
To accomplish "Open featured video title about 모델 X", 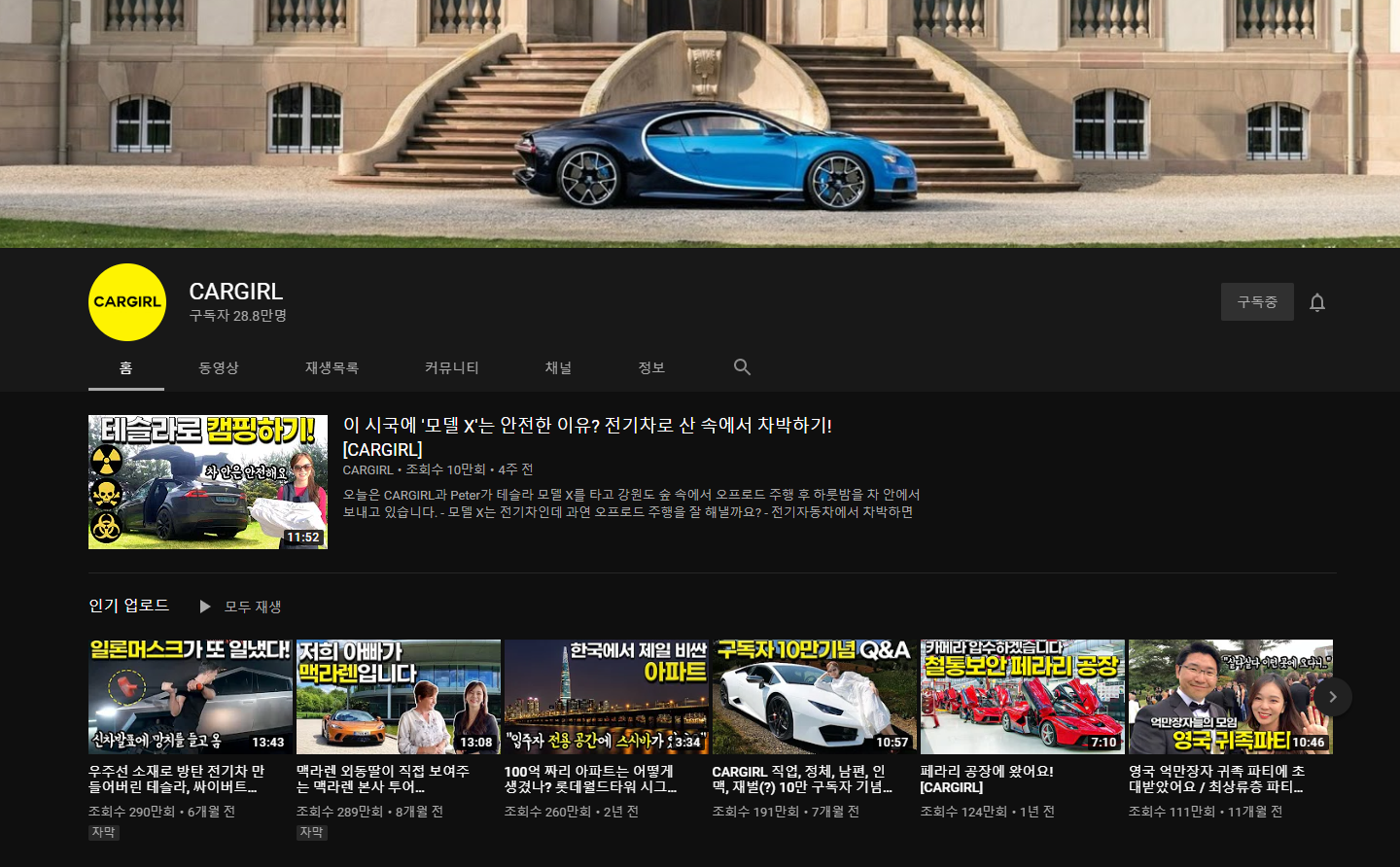I will [x=587, y=437].
